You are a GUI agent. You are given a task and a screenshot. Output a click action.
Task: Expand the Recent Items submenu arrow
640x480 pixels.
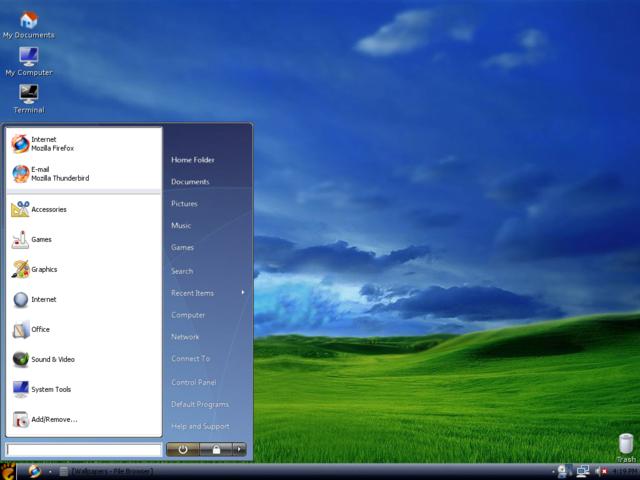243,292
